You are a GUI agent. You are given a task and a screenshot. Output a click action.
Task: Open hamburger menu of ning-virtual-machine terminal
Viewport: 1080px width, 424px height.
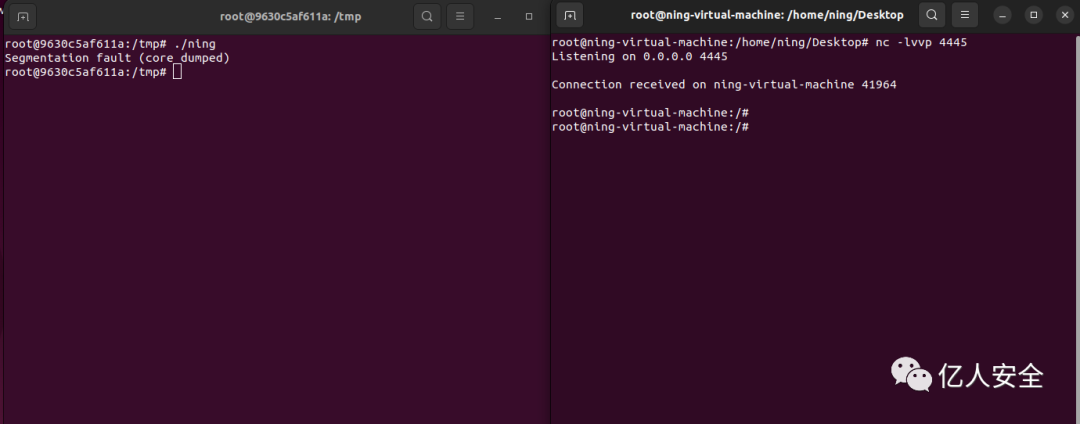(965, 14)
